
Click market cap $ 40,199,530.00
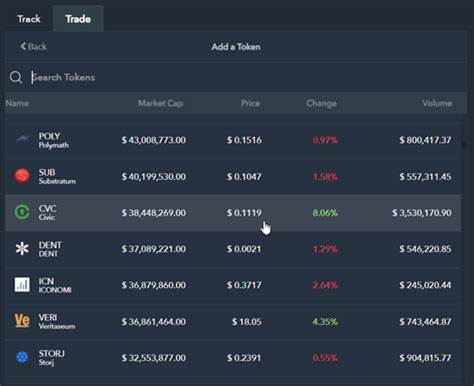coord(154,176)
